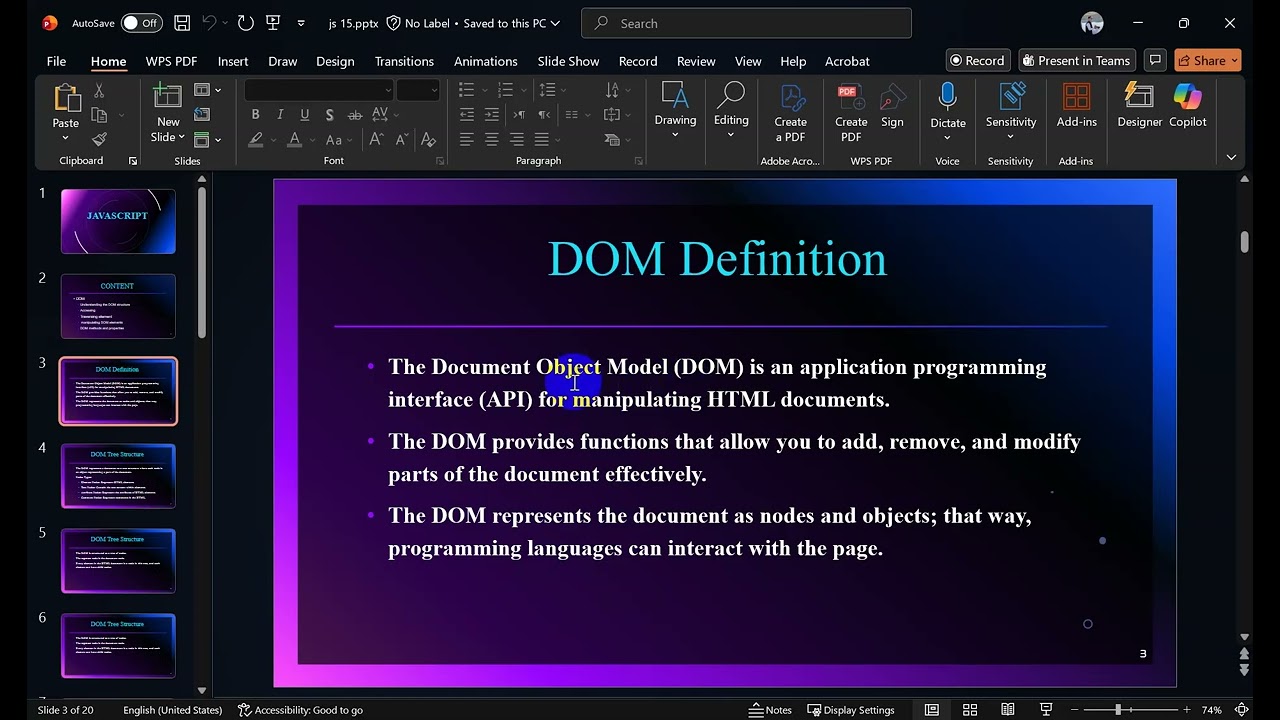Image resolution: width=1280 pixels, height=720 pixels.
Task: Toggle Italic formatting
Action: [280, 115]
